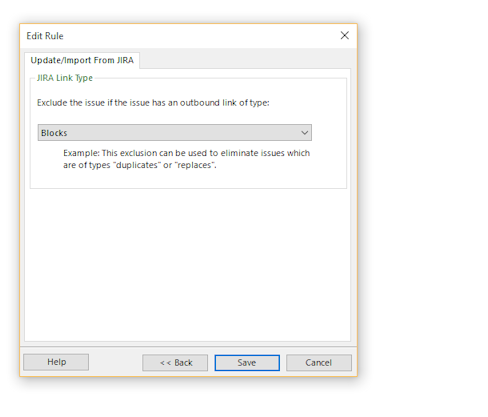The height and width of the screenshot is (417, 488).
Task: Click the Example description paragraph
Action: pos(186,159)
